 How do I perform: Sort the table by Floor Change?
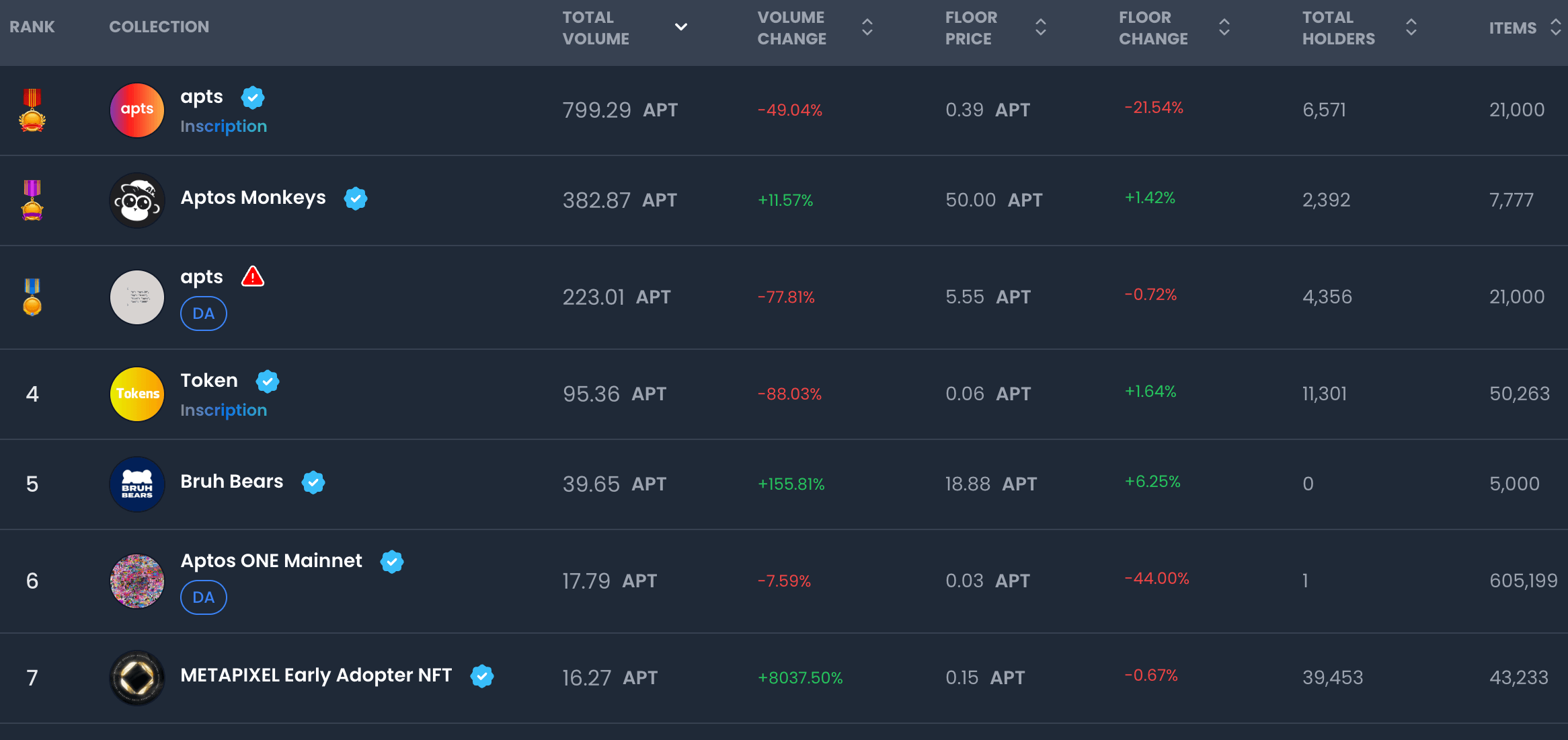click(x=1224, y=27)
